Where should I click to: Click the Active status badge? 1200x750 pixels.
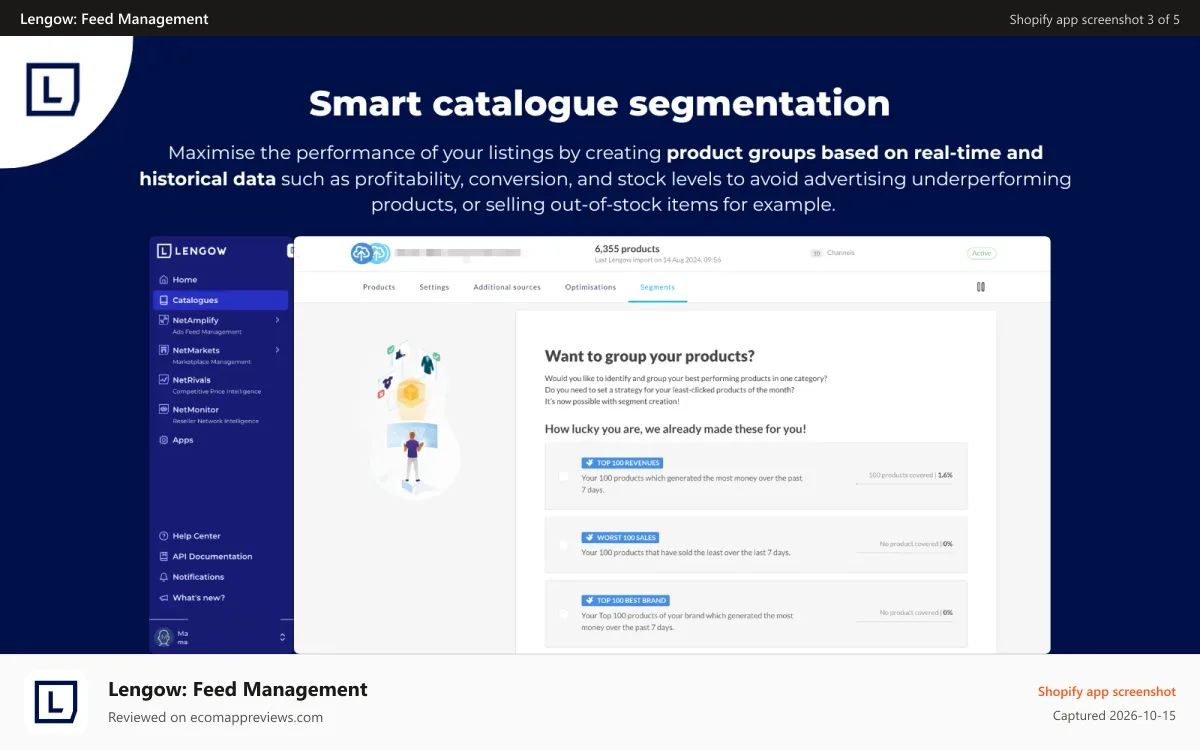pyautogui.click(x=982, y=253)
